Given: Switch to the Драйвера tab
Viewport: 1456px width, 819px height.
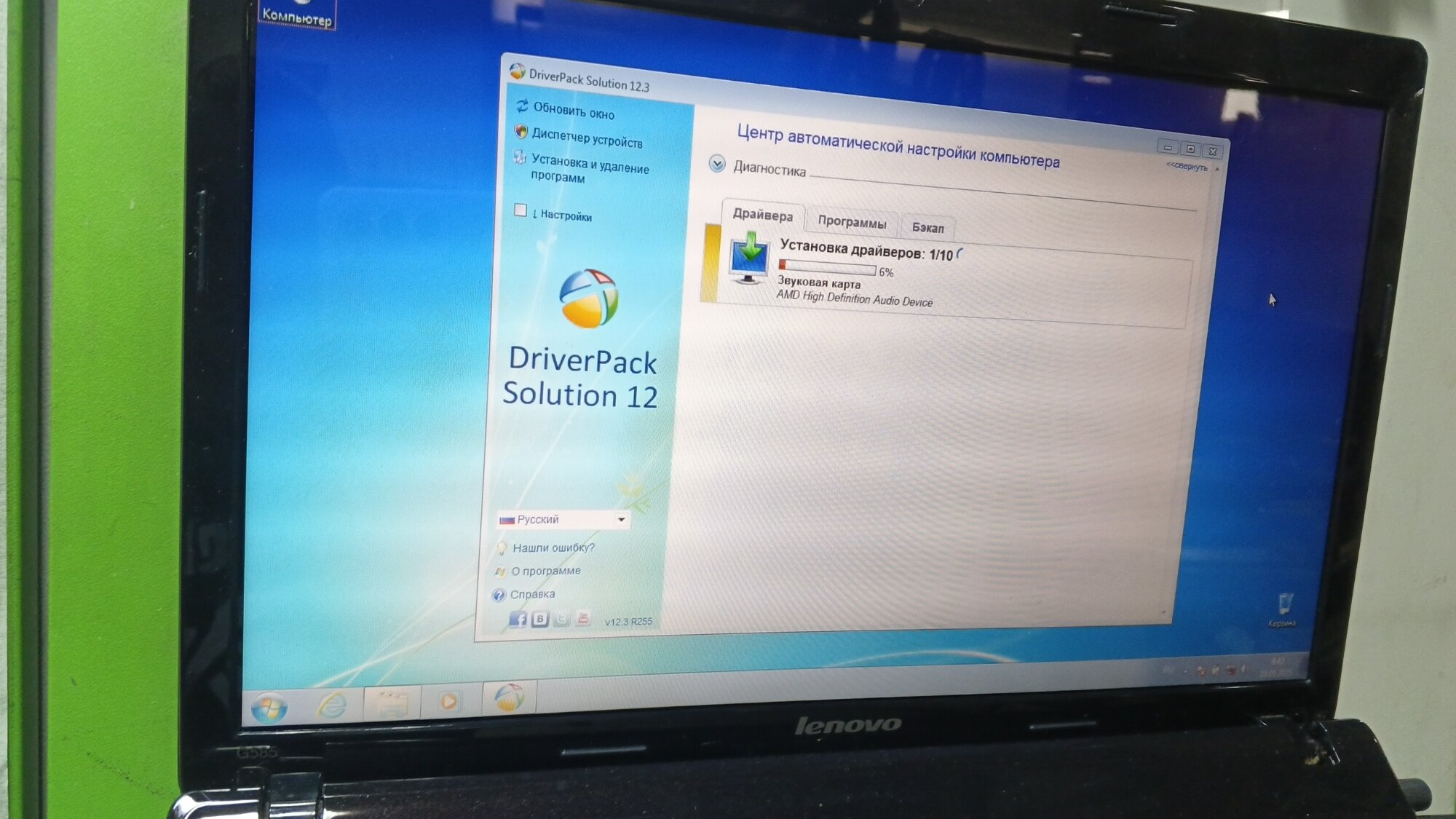Looking at the screenshot, I should point(762,215).
